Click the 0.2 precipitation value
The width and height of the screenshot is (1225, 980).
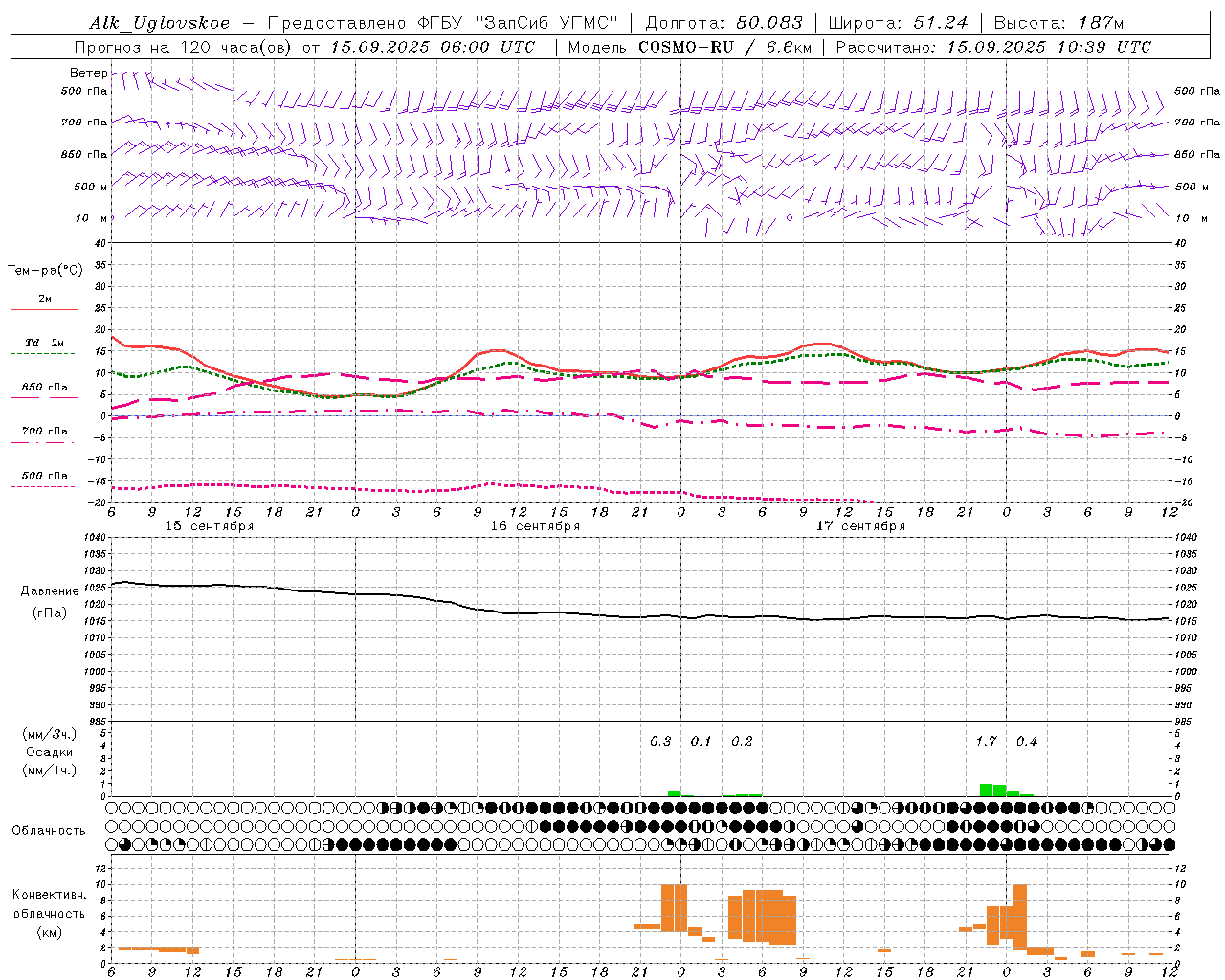click(x=742, y=742)
